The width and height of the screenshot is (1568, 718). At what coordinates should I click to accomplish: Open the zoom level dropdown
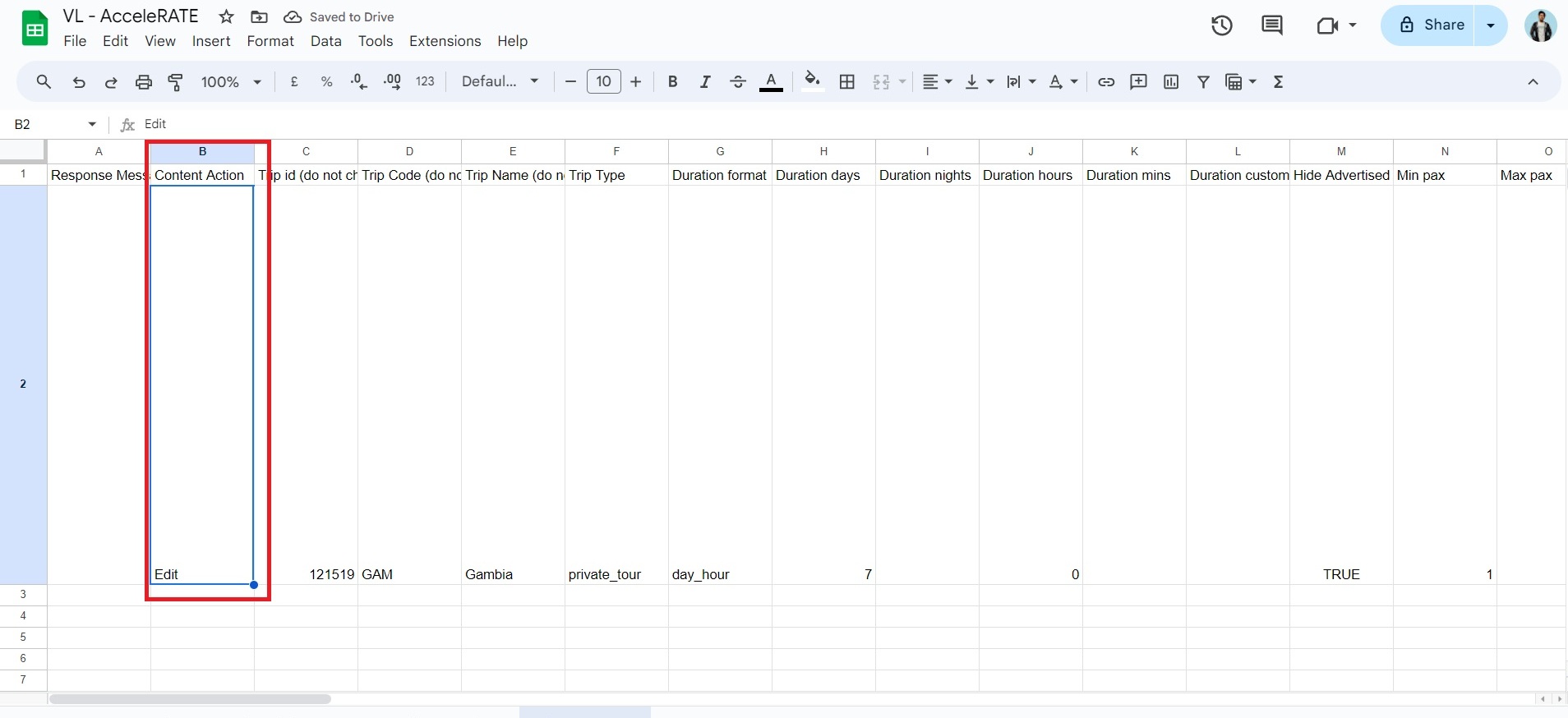231,81
